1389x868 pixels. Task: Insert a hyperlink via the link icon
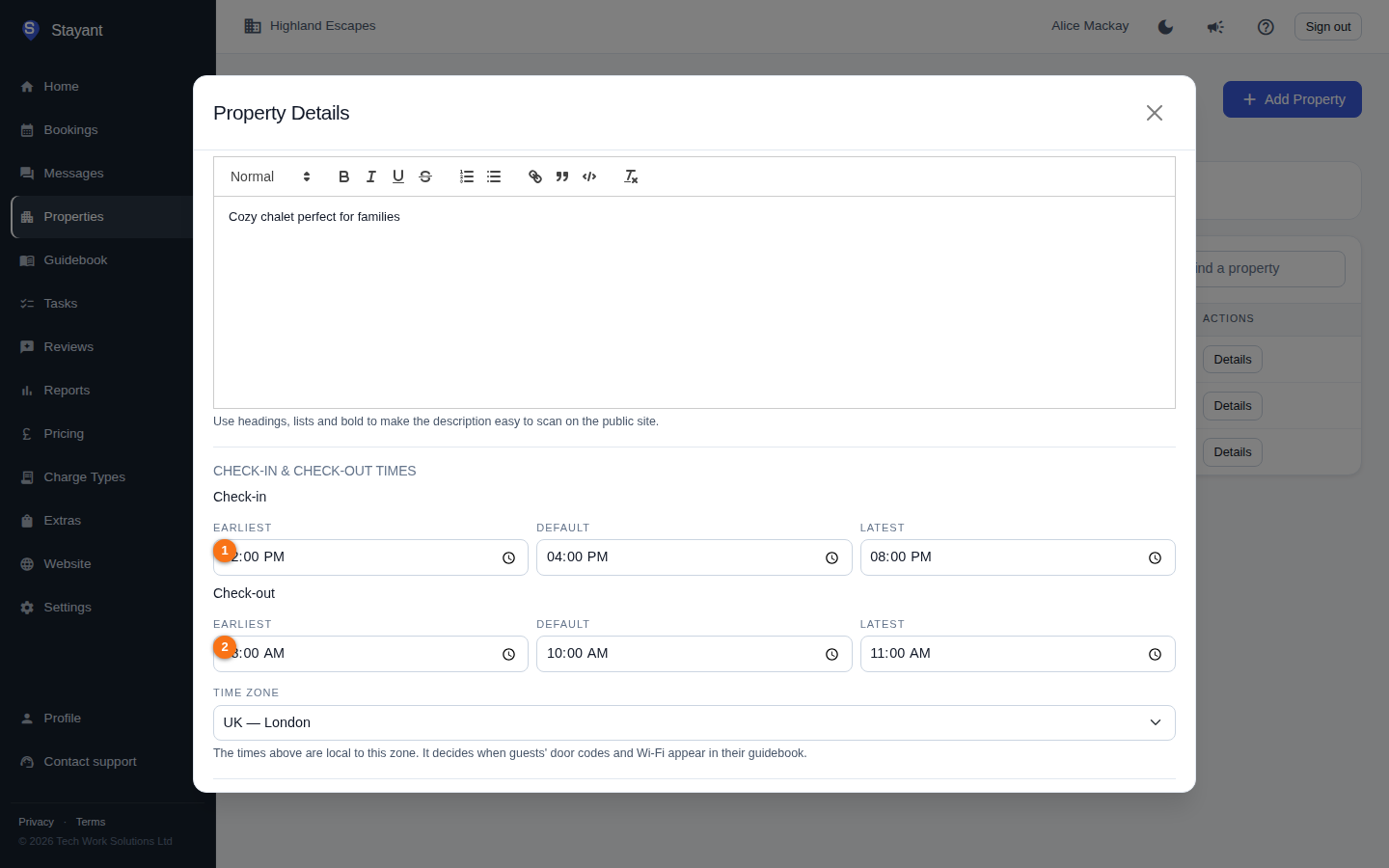pos(535,176)
